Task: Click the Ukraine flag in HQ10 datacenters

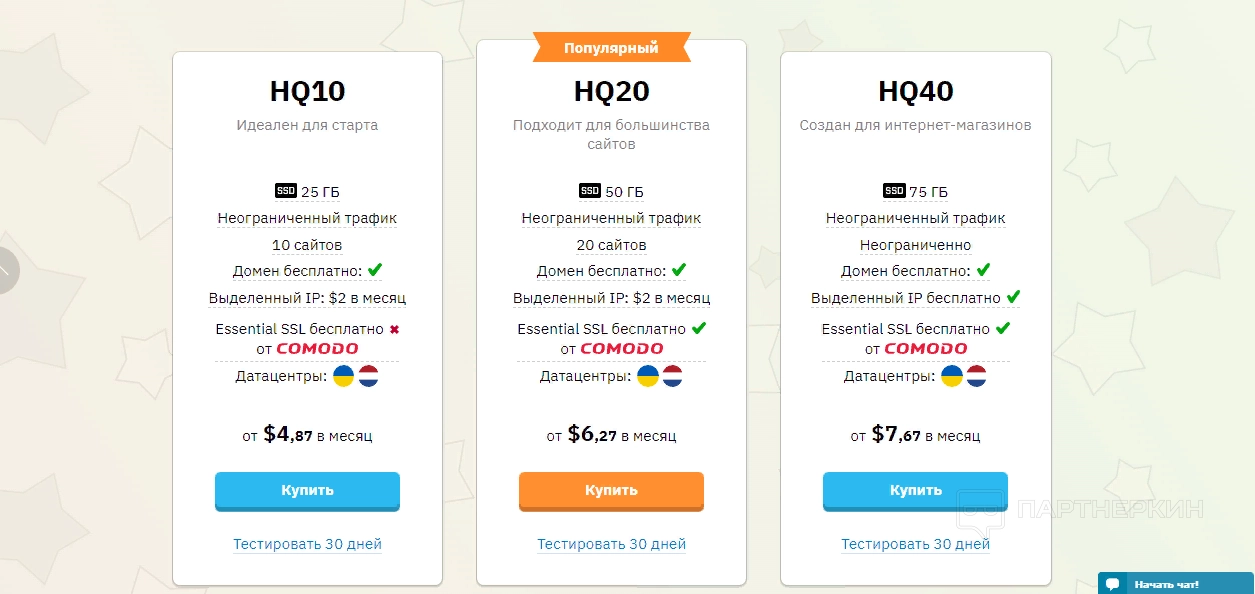Action: pos(344,377)
